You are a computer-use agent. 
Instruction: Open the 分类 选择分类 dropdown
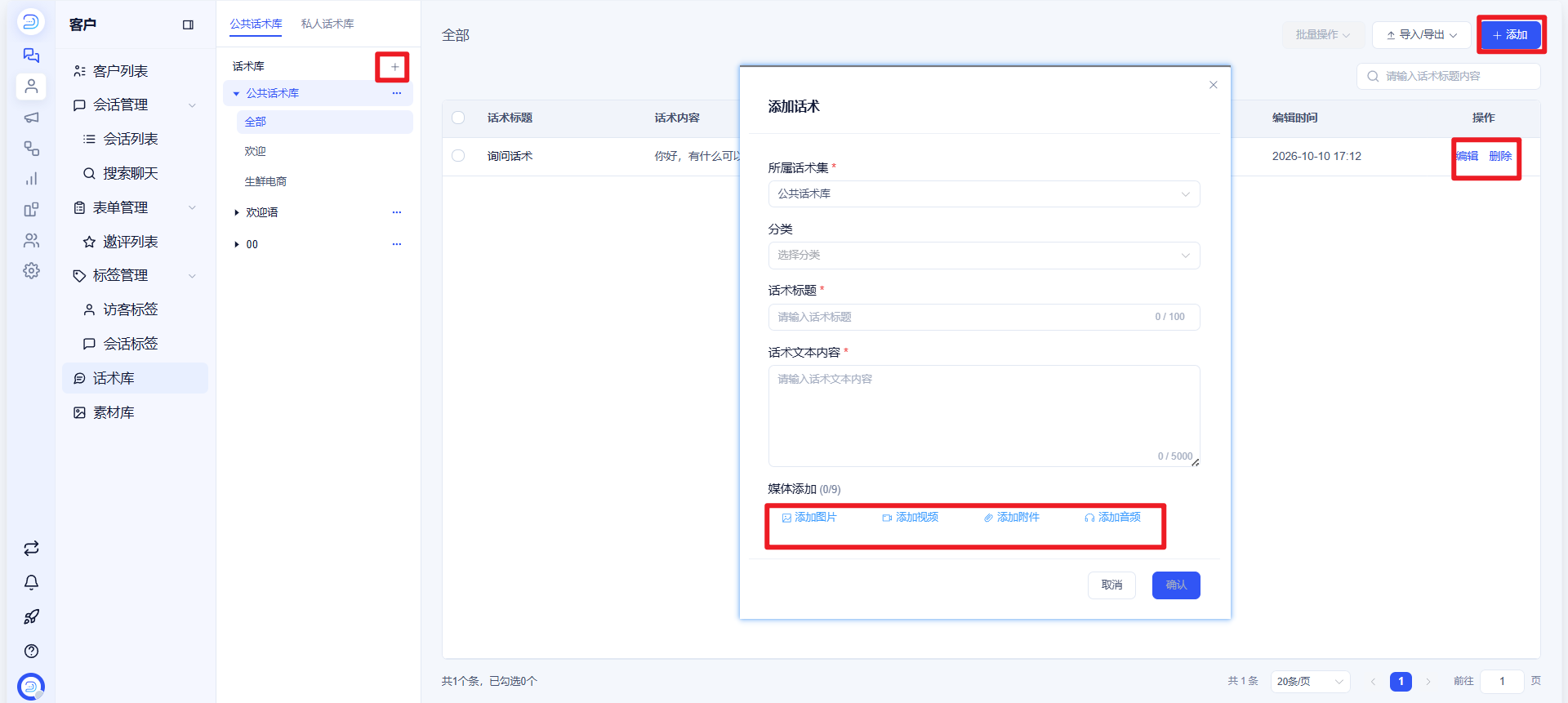[984, 256]
